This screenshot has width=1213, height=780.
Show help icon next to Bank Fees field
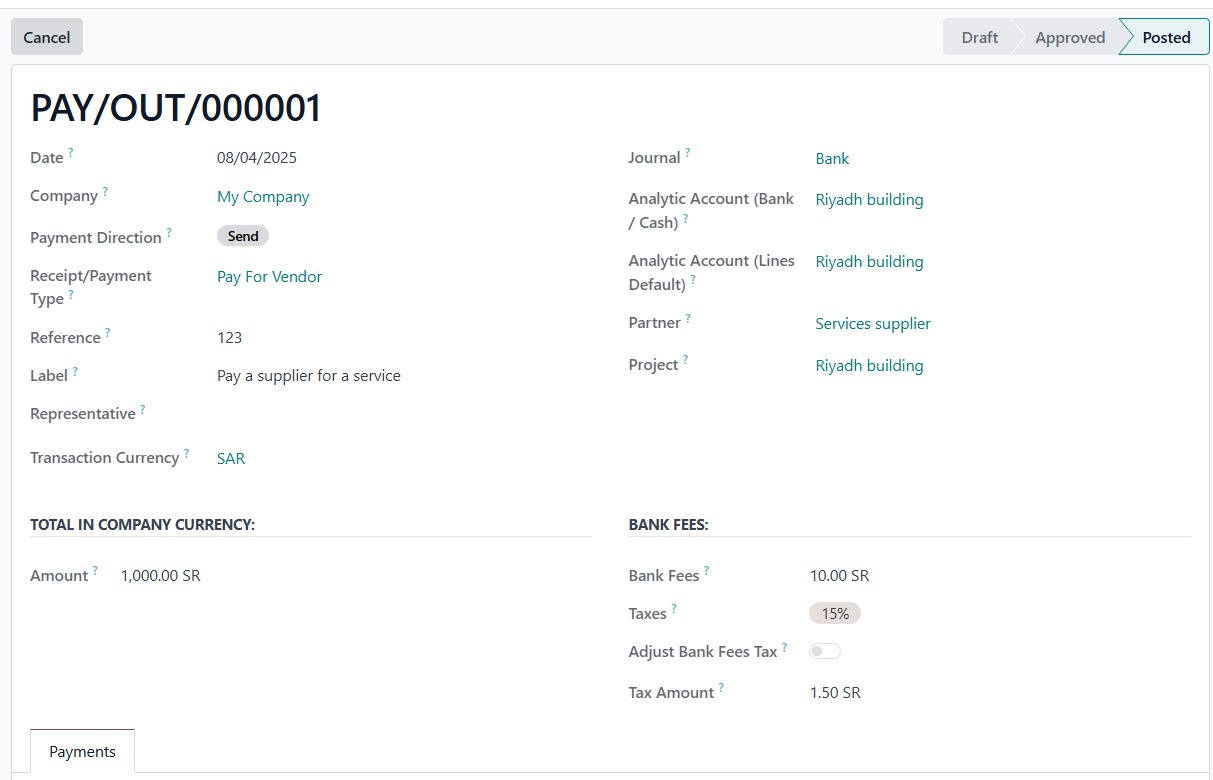707,570
